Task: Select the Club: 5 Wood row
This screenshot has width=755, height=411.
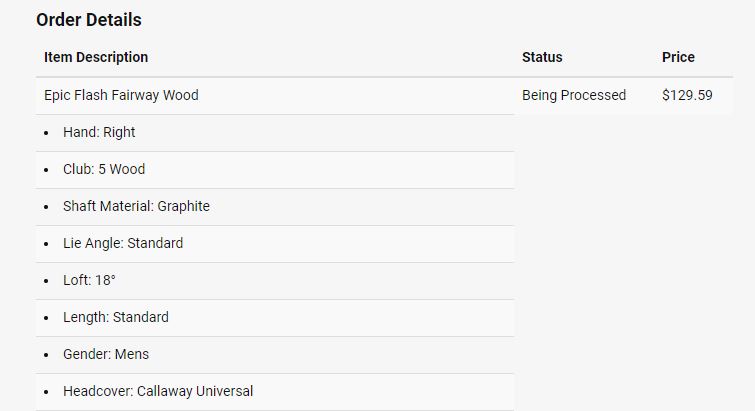Action: click(x=104, y=169)
